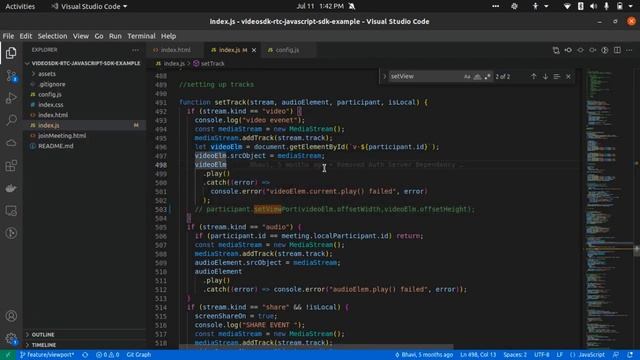Go to next find match arrow

(x=545, y=76)
